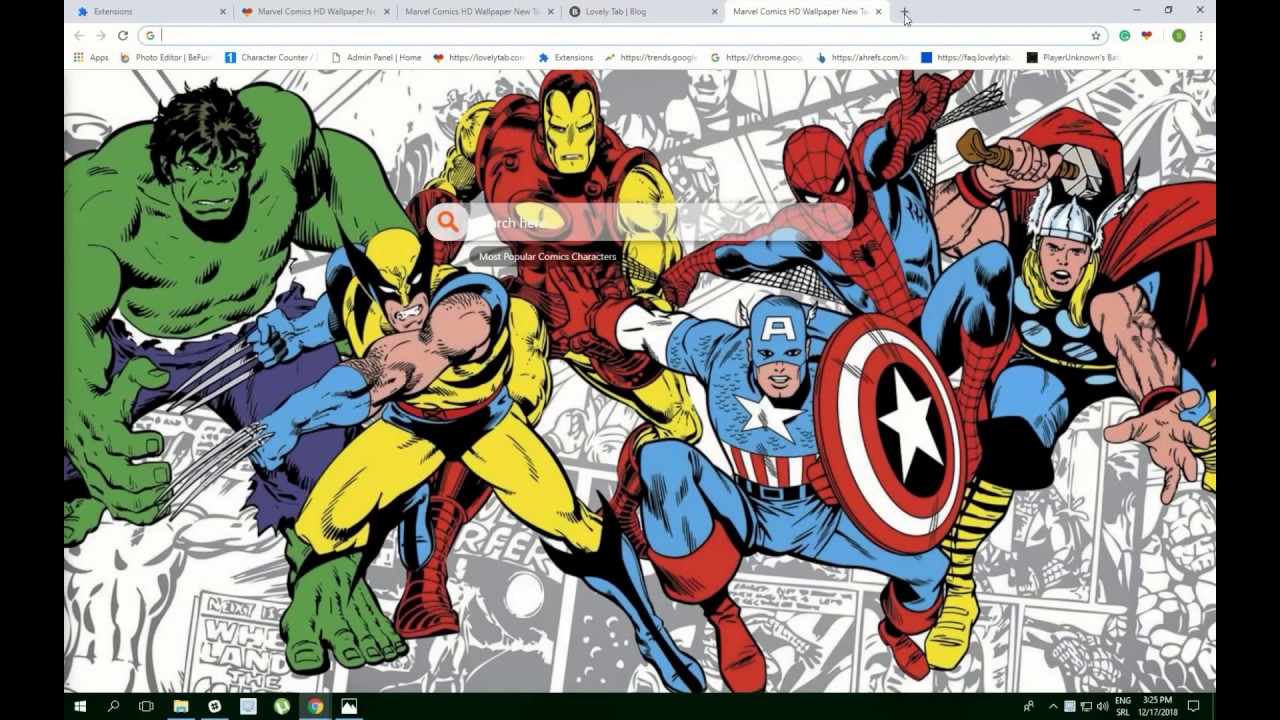Screen dimensions: 1280x720
Task: Click Most Popular Comics Characters button
Action: 547,257
